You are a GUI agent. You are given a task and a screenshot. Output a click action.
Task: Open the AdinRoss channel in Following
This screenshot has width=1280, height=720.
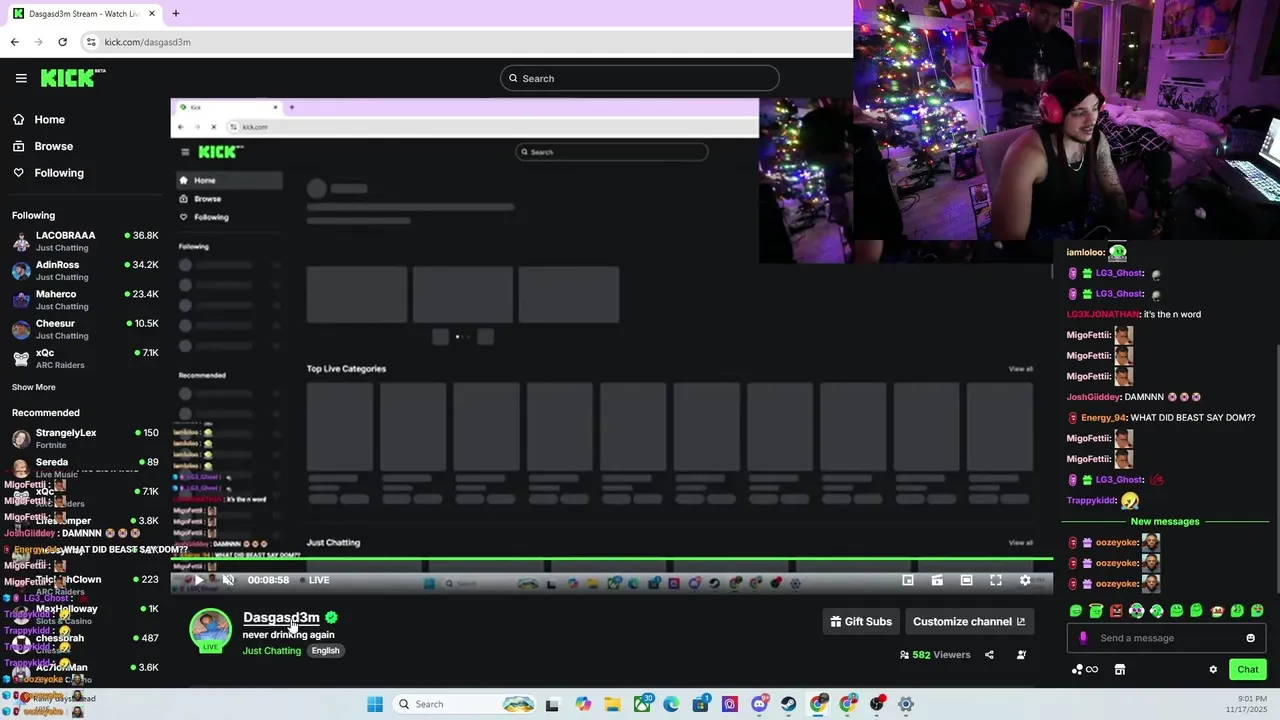85,270
